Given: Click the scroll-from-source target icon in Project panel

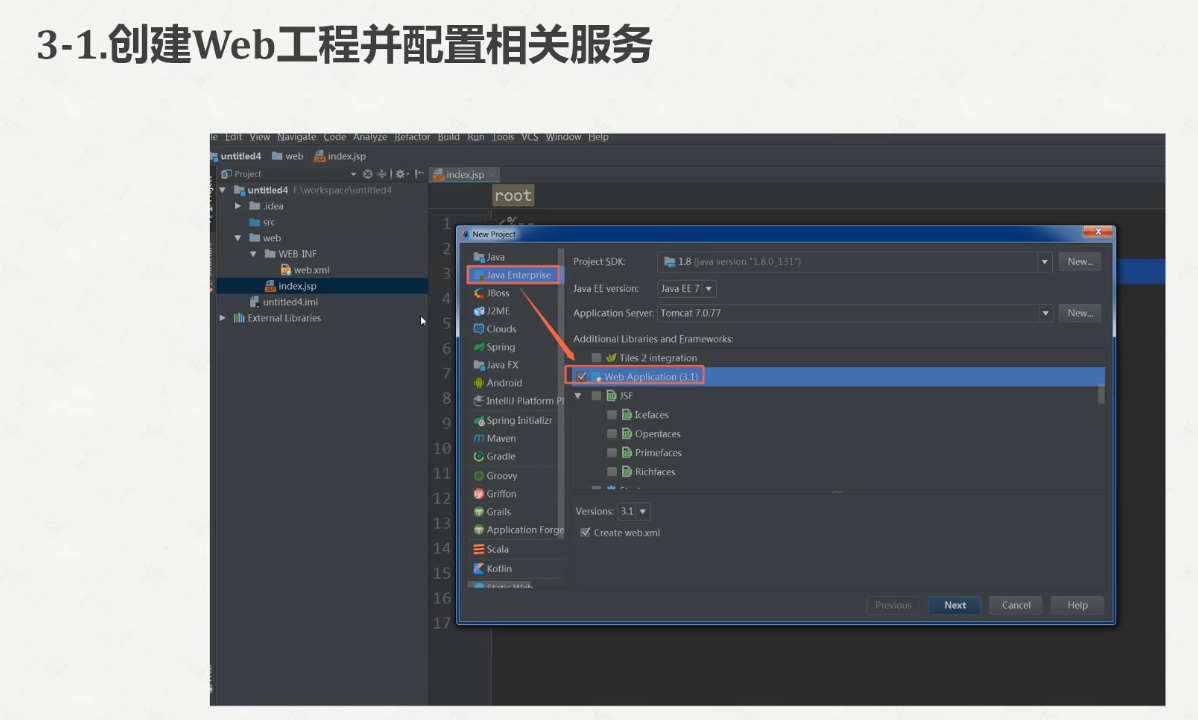Looking at the screenshot, I should point(367,174).
